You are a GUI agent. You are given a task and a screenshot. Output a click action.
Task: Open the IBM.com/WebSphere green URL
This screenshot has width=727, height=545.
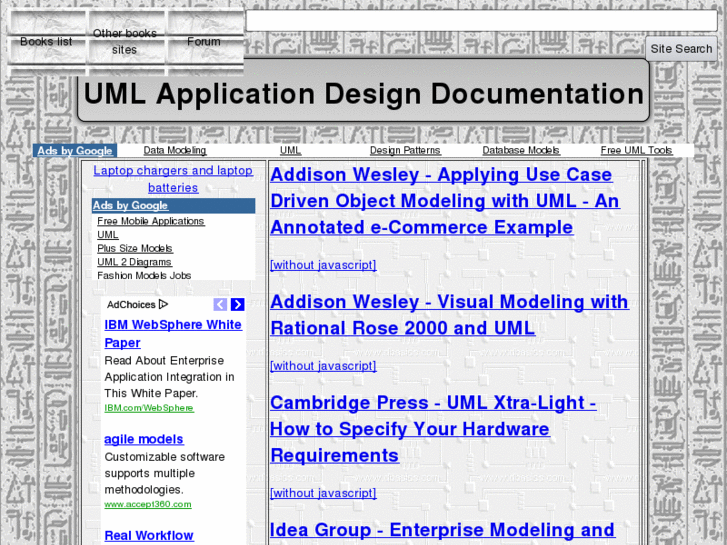click(149, 408)
